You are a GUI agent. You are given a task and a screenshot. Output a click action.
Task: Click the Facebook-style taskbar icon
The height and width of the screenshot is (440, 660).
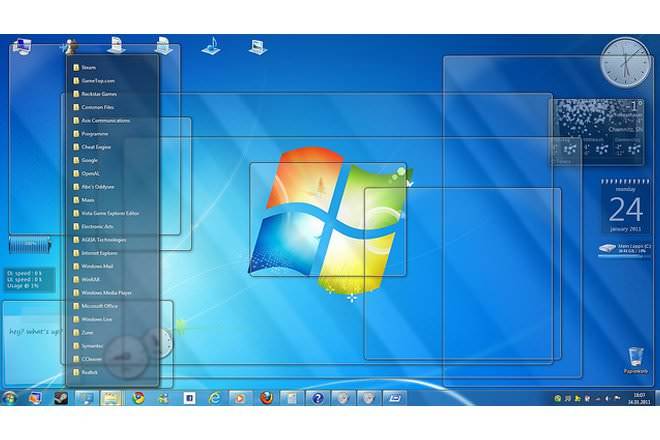pos(189,398)
